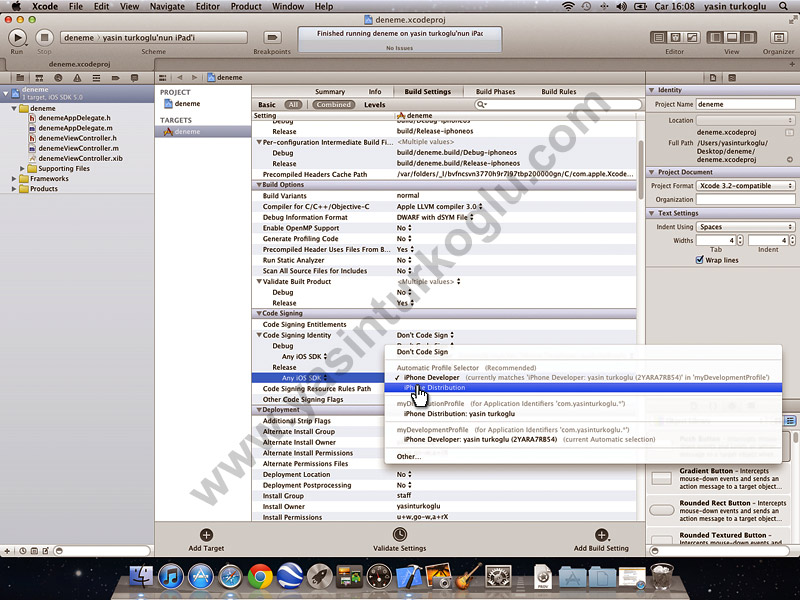The height and width of the screenshot is (600, 800).
Task: Show the Version editor
Action: coord(692,37)
